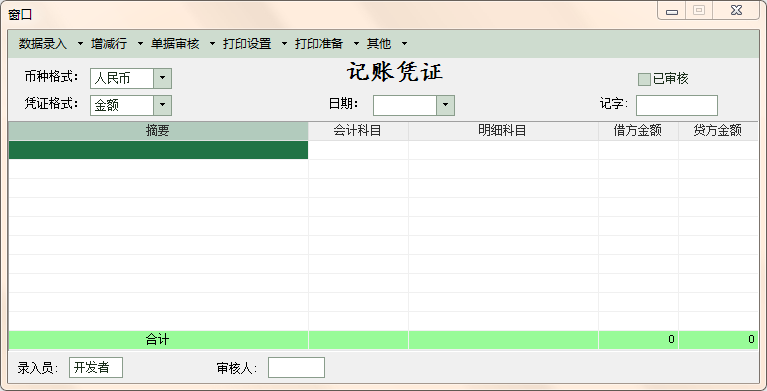
Task: Open the 币种格式 currency dropdown
Action: [x=162, y=78]
